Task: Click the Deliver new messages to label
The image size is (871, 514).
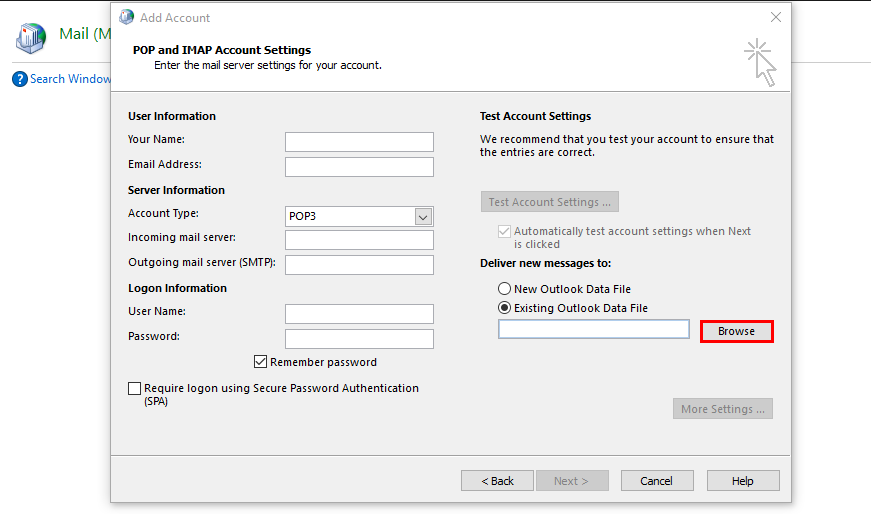Action: click(545, 263)
